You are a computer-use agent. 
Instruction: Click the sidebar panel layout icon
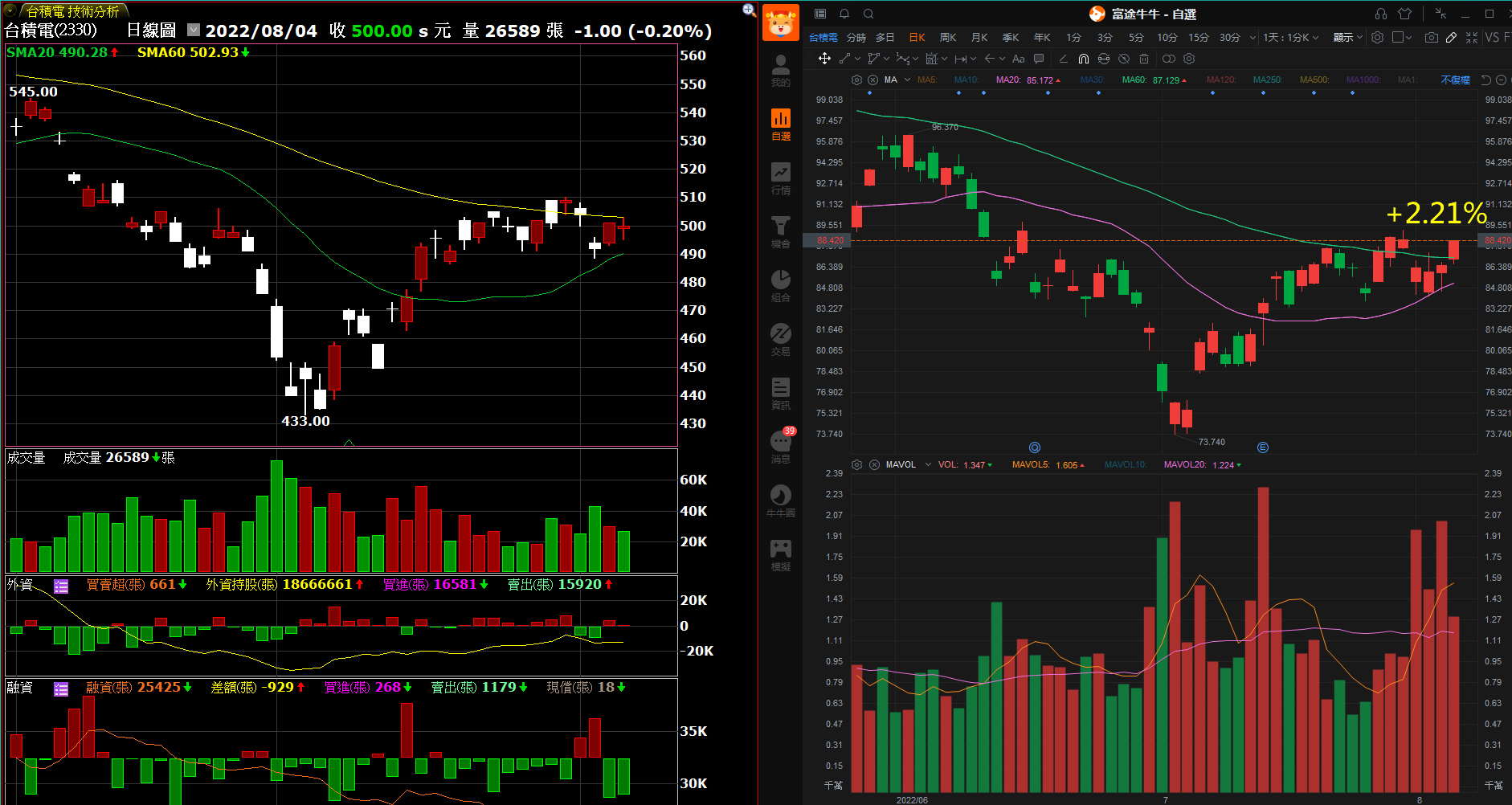[x=820, y=14]
